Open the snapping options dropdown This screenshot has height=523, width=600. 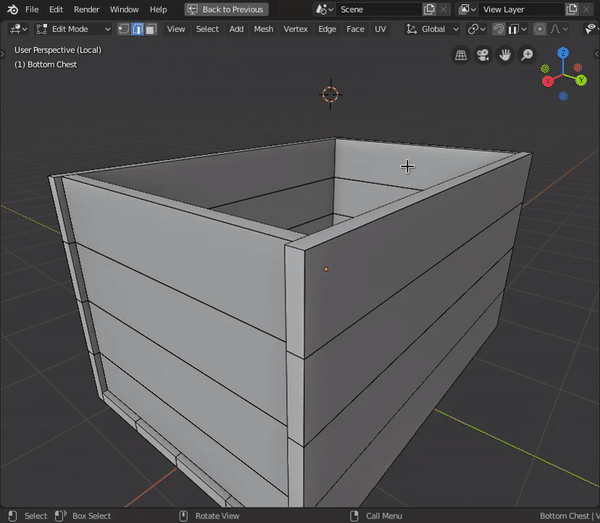point(518,29)
